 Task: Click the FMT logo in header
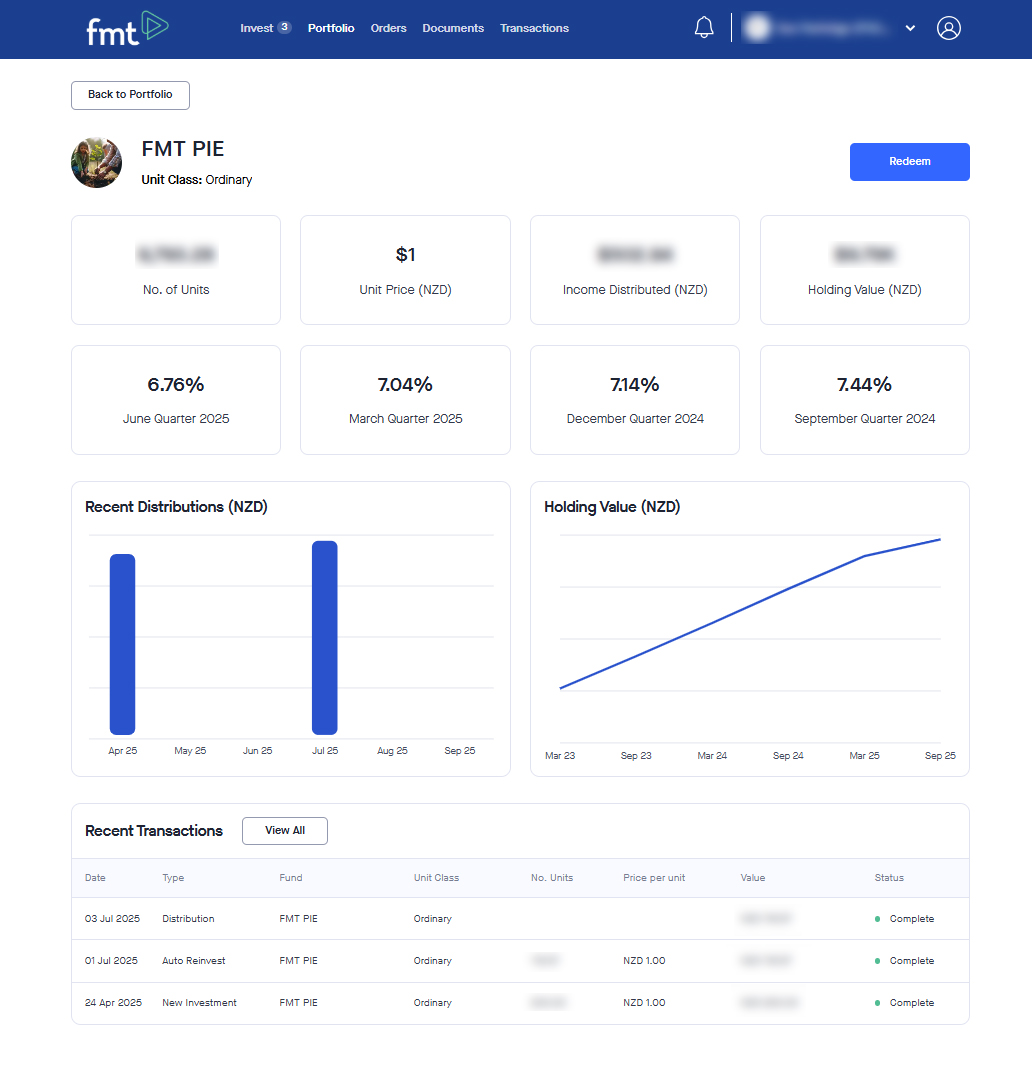tap(127, 28)
